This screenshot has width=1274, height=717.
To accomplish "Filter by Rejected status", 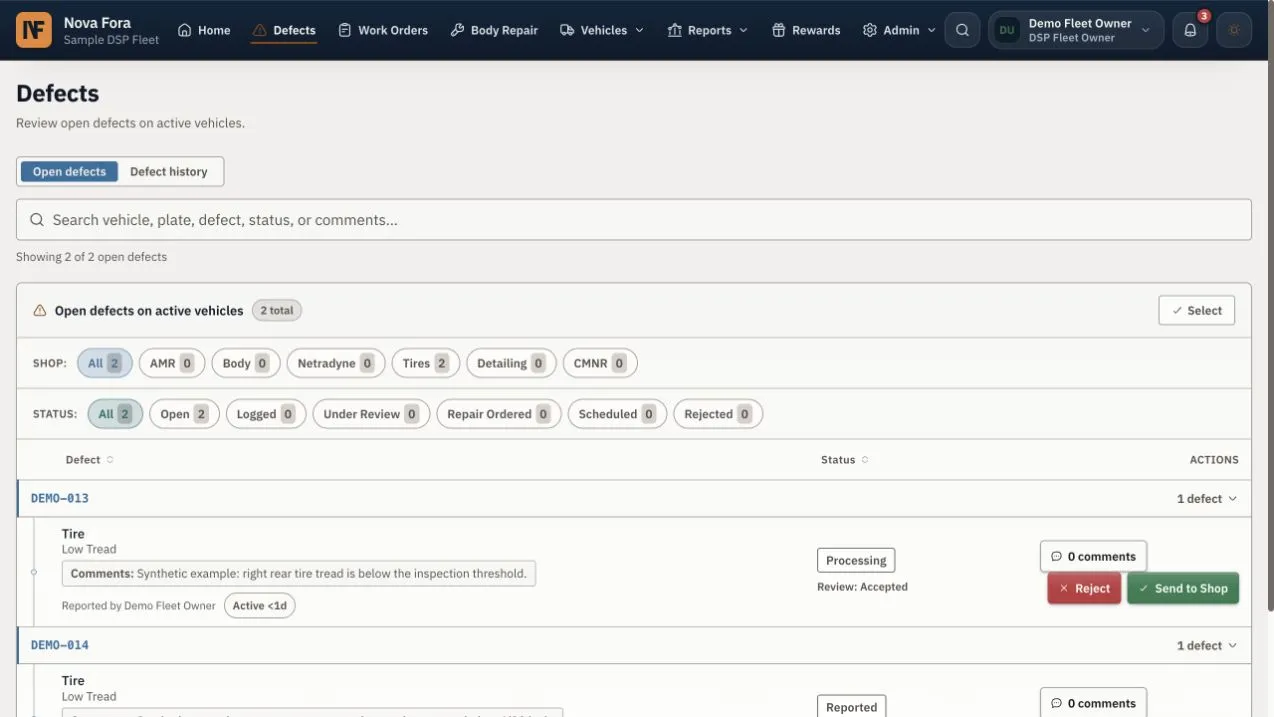I will pyautogui.click(x=718, y=414).
